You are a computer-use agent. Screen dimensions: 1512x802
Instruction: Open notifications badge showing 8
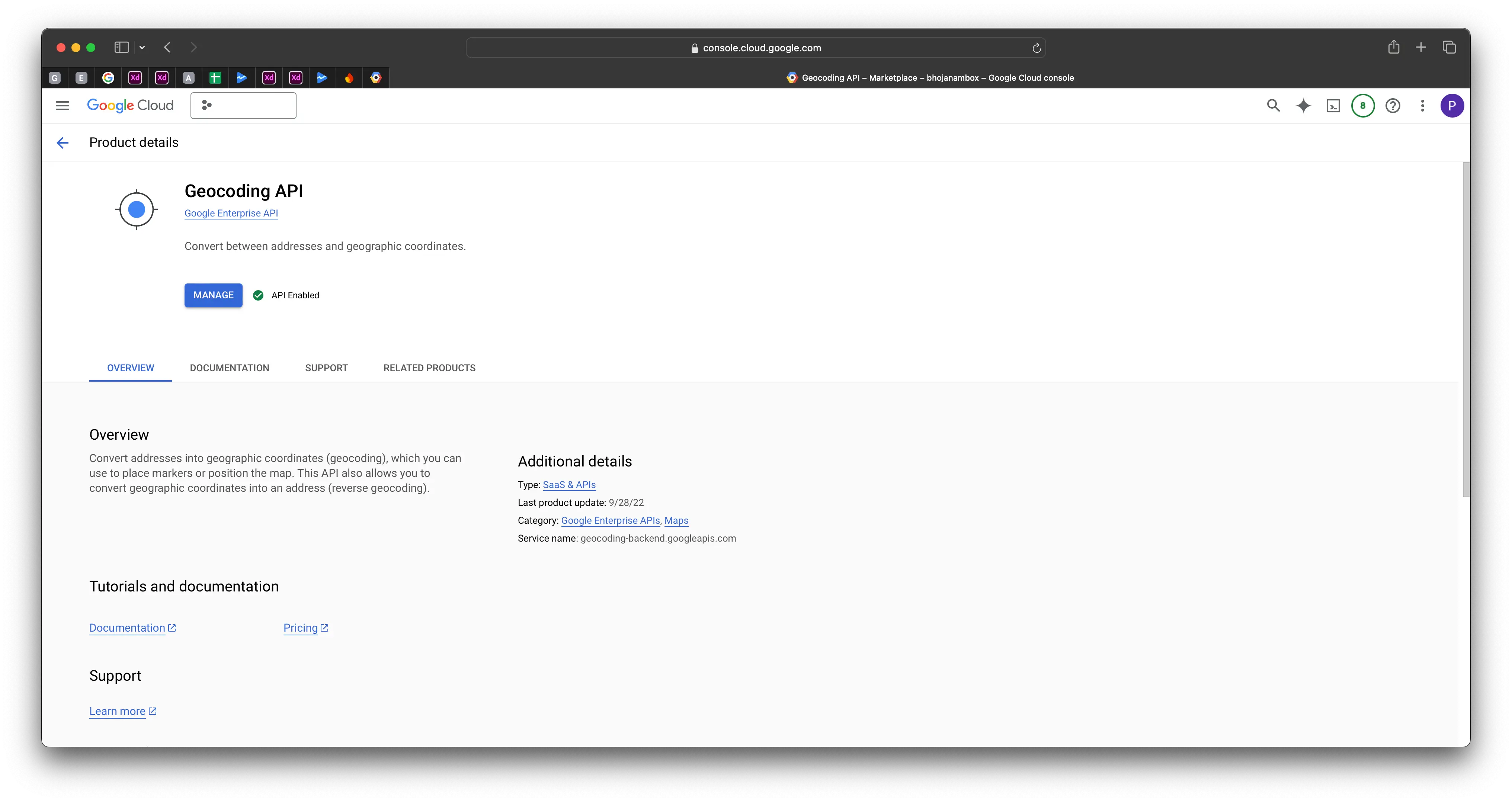[x=1363, y=106]
